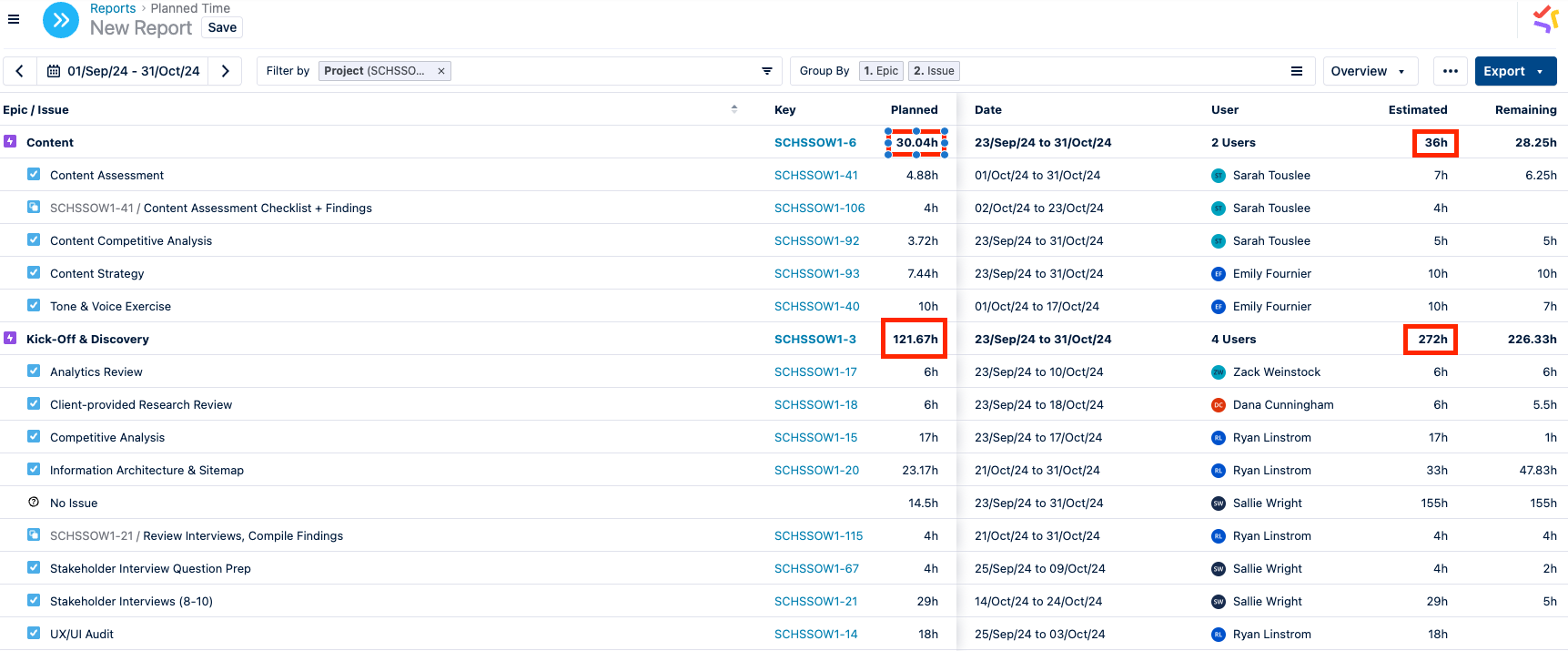The width and height of the screenshot is (1568, 651).
Task: Open the date range picker 01/Sep/24 - 31/Oct/24
Action: coord(123,71)
